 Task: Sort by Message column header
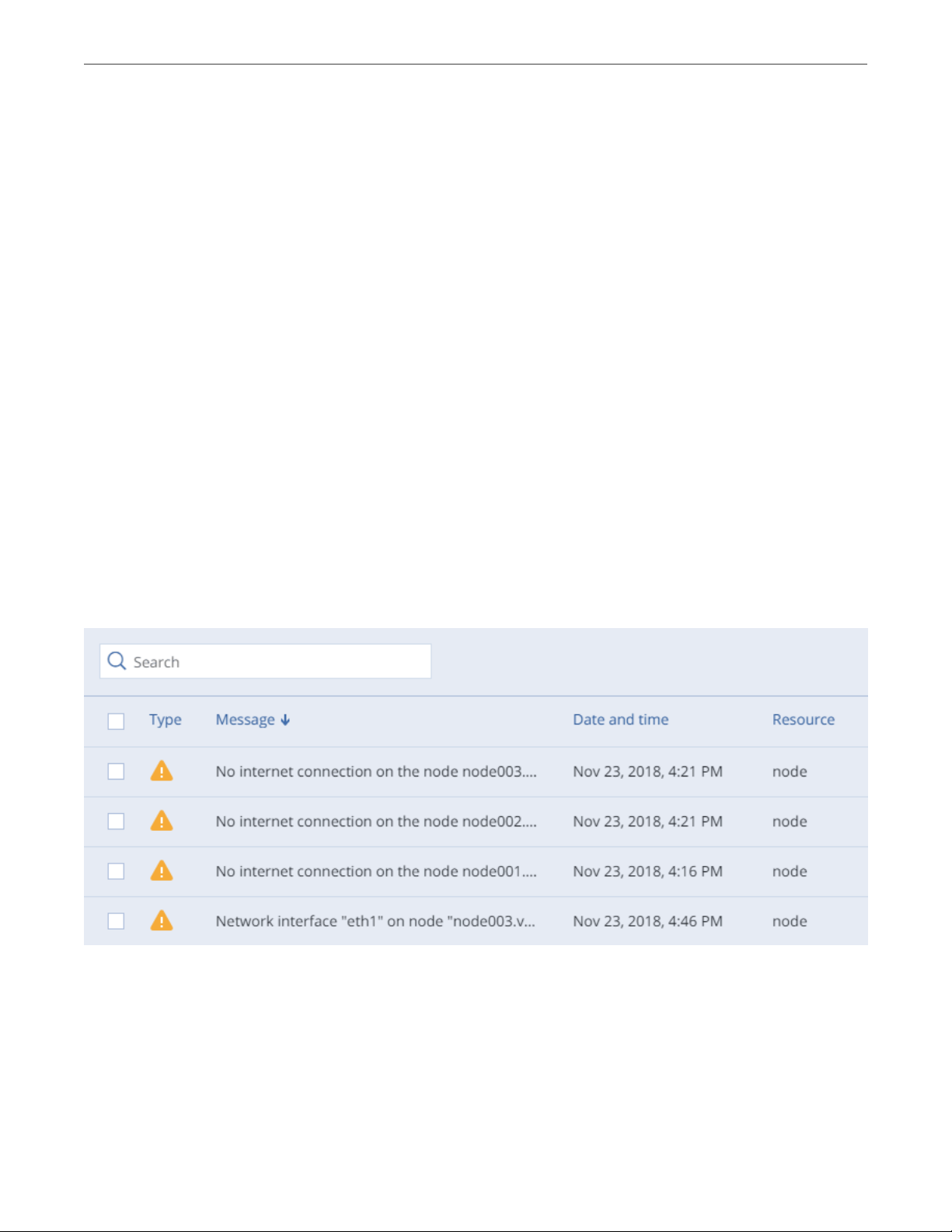point(245,720)
